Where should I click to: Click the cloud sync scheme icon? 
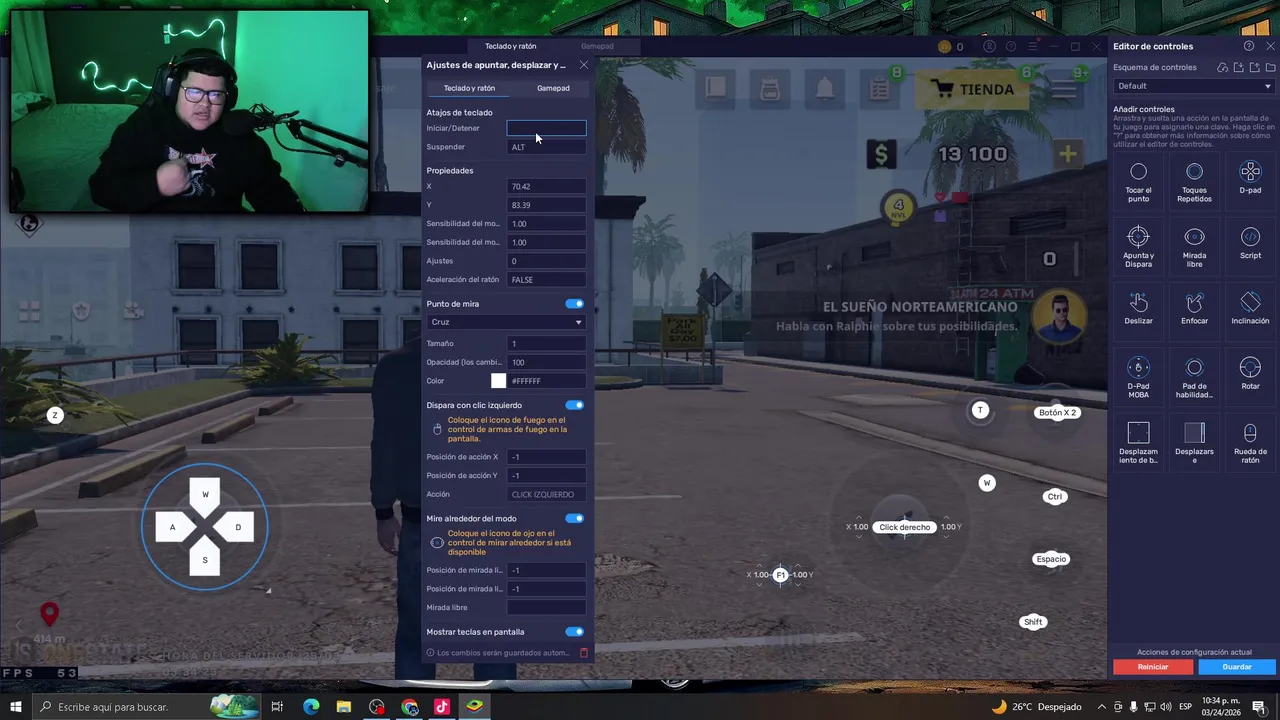pyautogui.click(x=1222, y=67)
